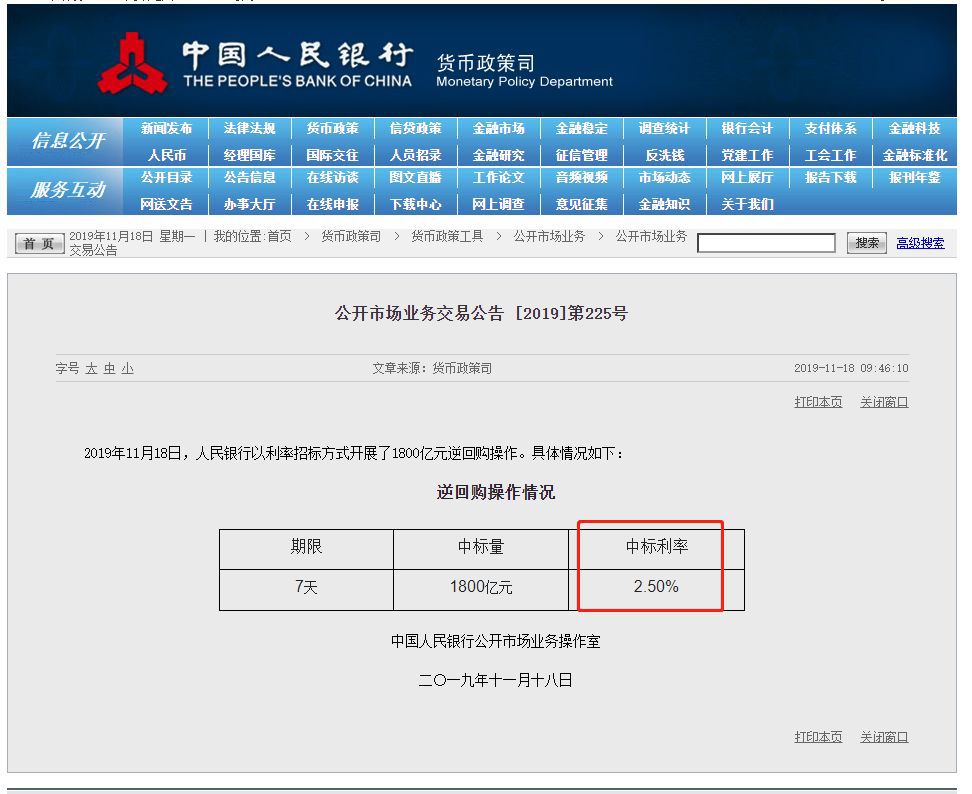Select the 2.50% rate cell
This screenshot has height=794, width=972.
(656, 590)
